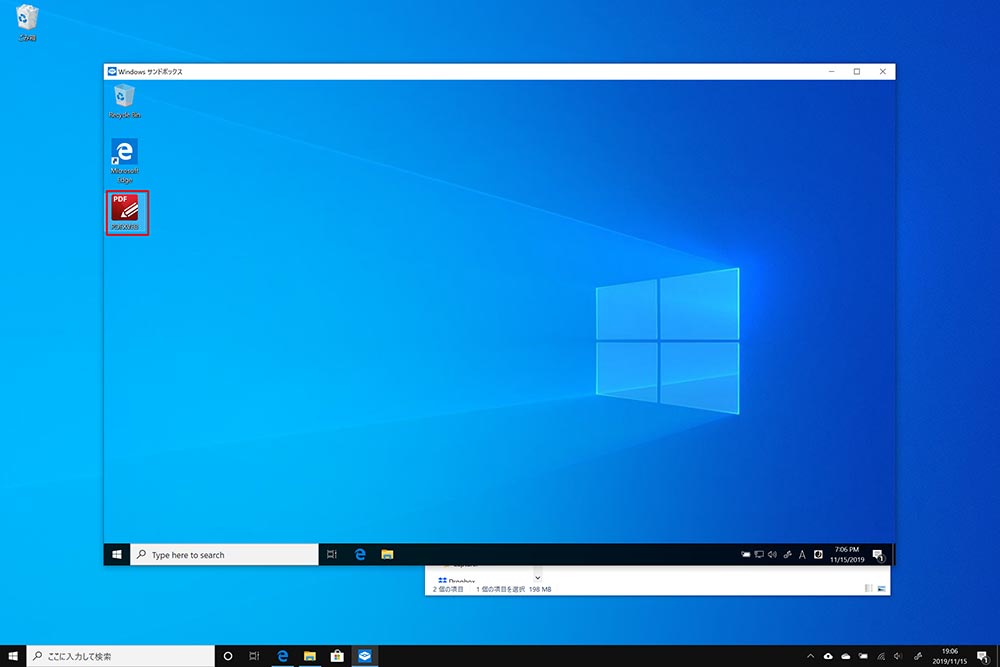Click the host 'ここに入力して検索' search box
The width and height of the screenshot is (1000, 667).
coord(121,656)
